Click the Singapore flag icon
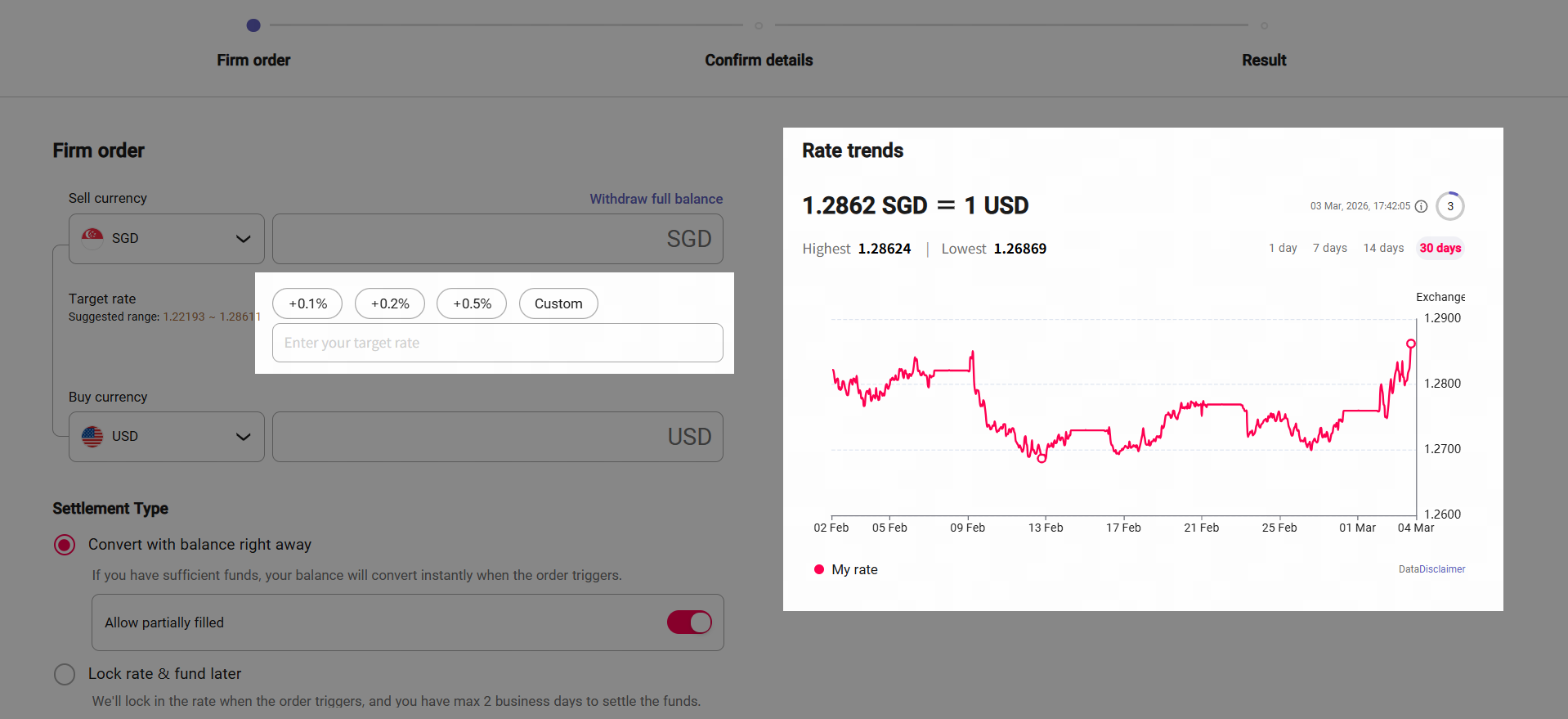The height and width of the screenshot is (719, 1568). point(92,238)
